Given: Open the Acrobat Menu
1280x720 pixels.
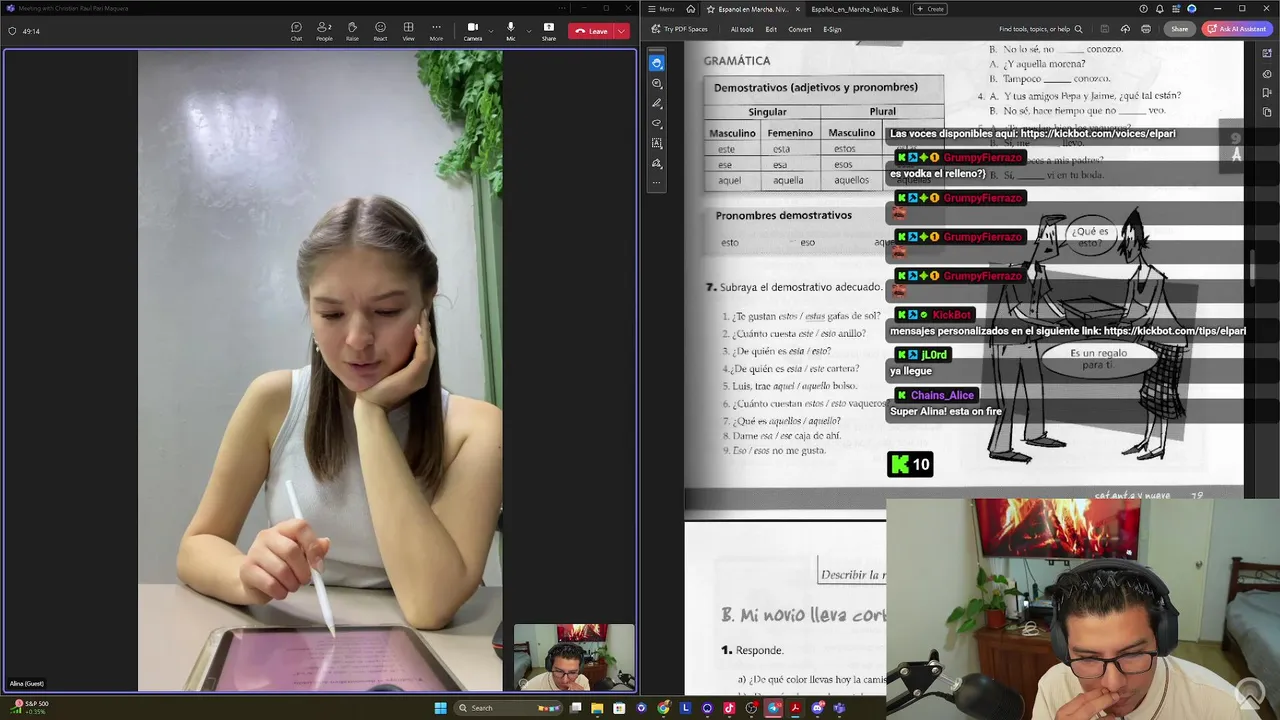Looking at the screenshot, I should tap(661, 9).
